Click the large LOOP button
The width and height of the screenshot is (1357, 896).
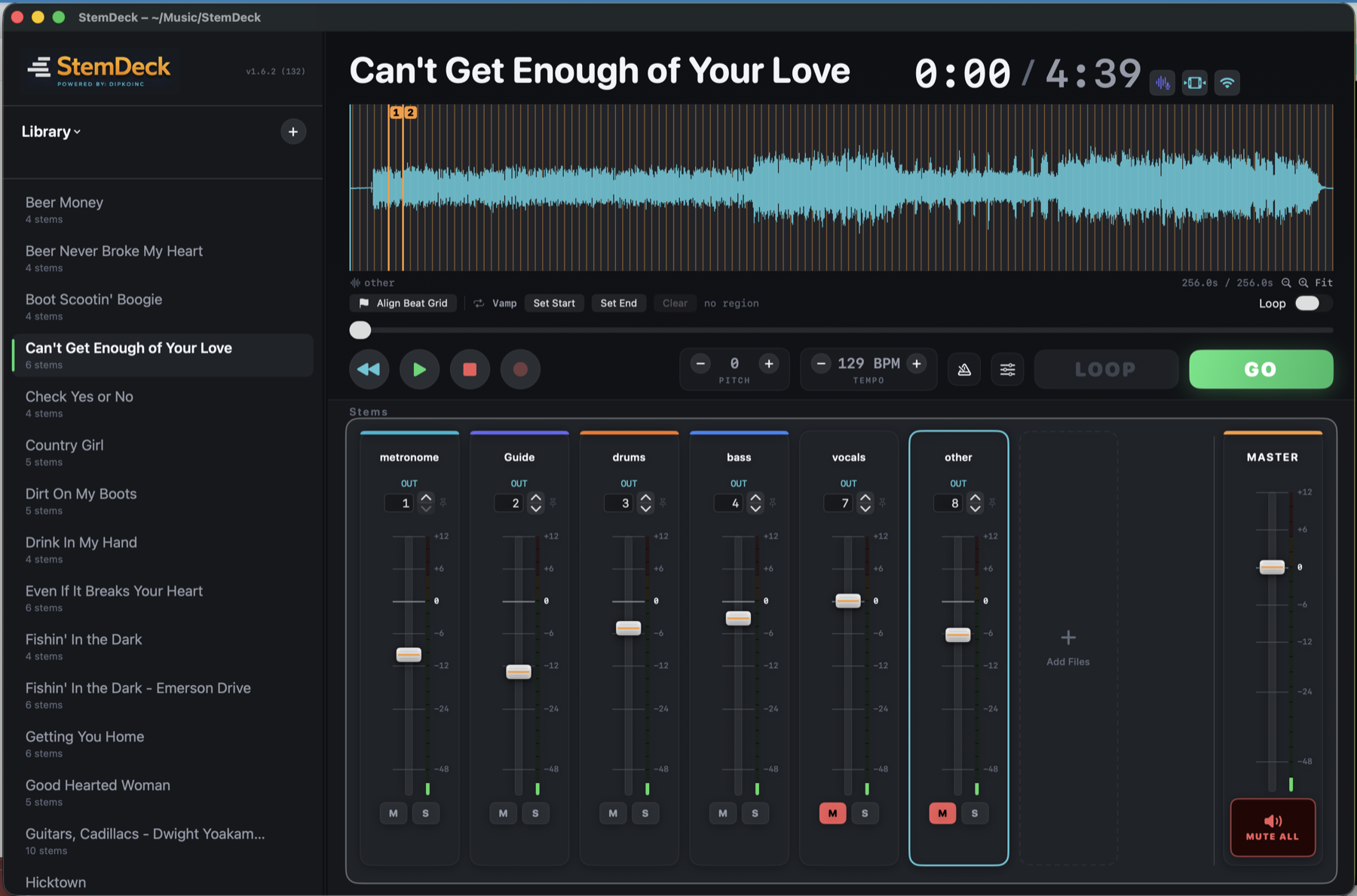coord(1105,369)
